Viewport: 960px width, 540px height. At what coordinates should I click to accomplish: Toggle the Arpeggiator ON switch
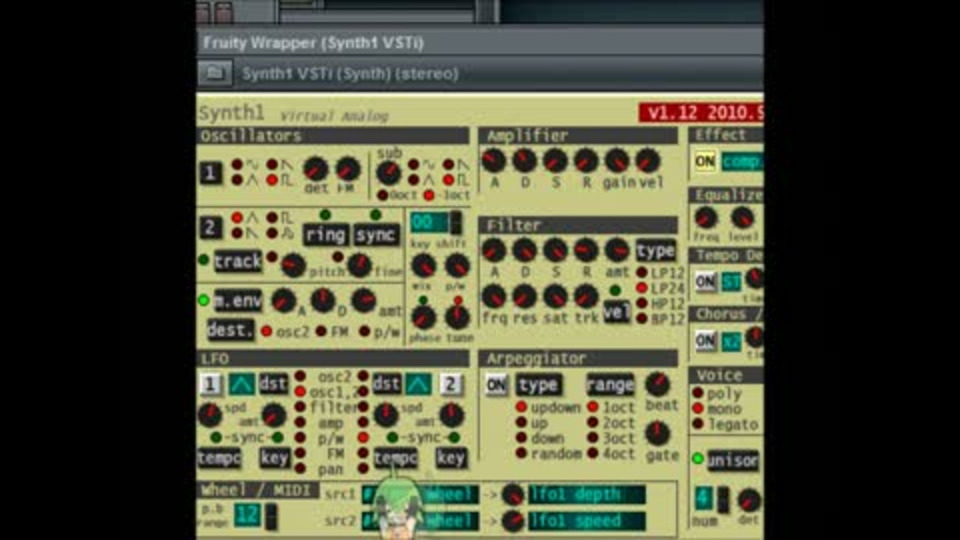[x=496, y=385]
